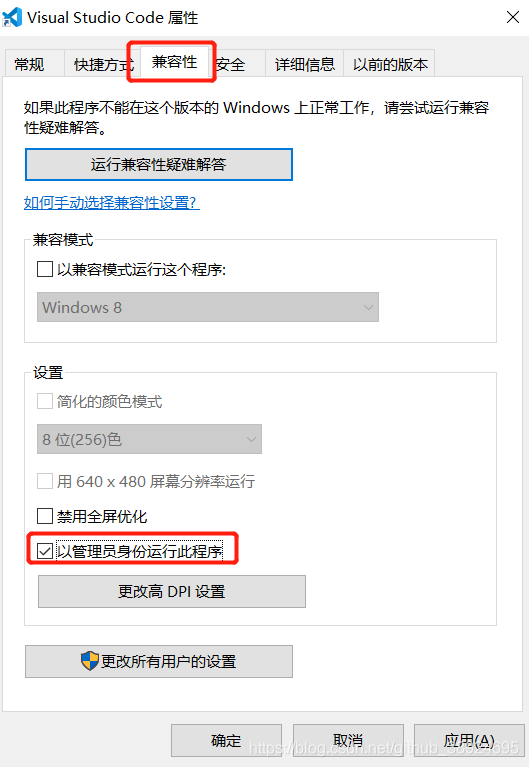Toggle 禁用全屏优化 checkbox
529x767 pixels.
[45, 516]
